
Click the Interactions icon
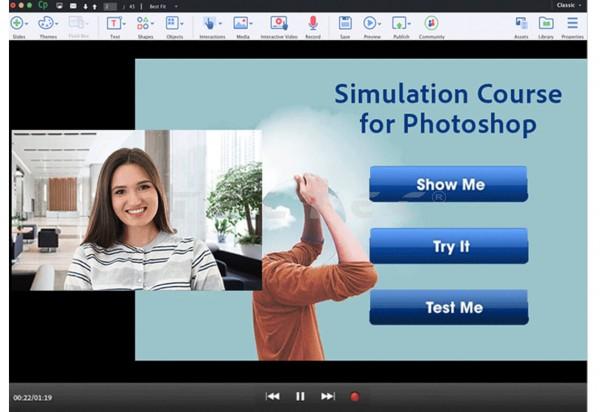(x=210, y=23)
